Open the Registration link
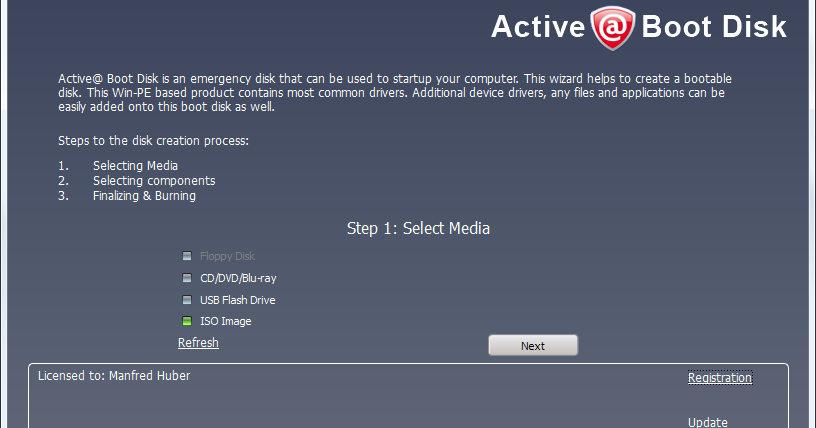The width and height of the screenshot is (816, 428). click(720, 377)
